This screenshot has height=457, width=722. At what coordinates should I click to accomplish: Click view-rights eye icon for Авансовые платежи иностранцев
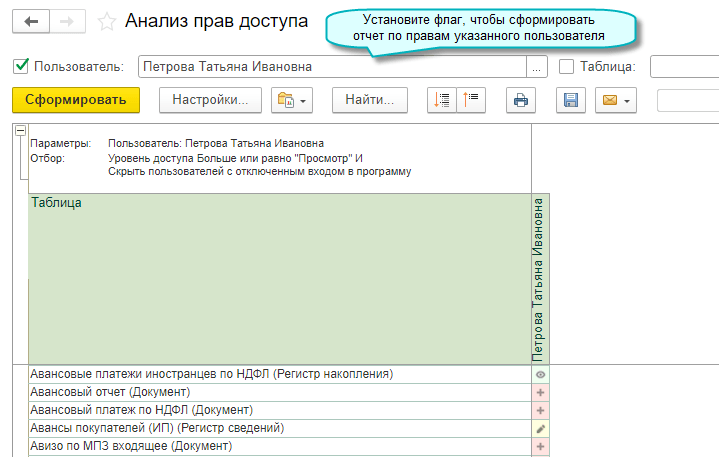[541, 375]
